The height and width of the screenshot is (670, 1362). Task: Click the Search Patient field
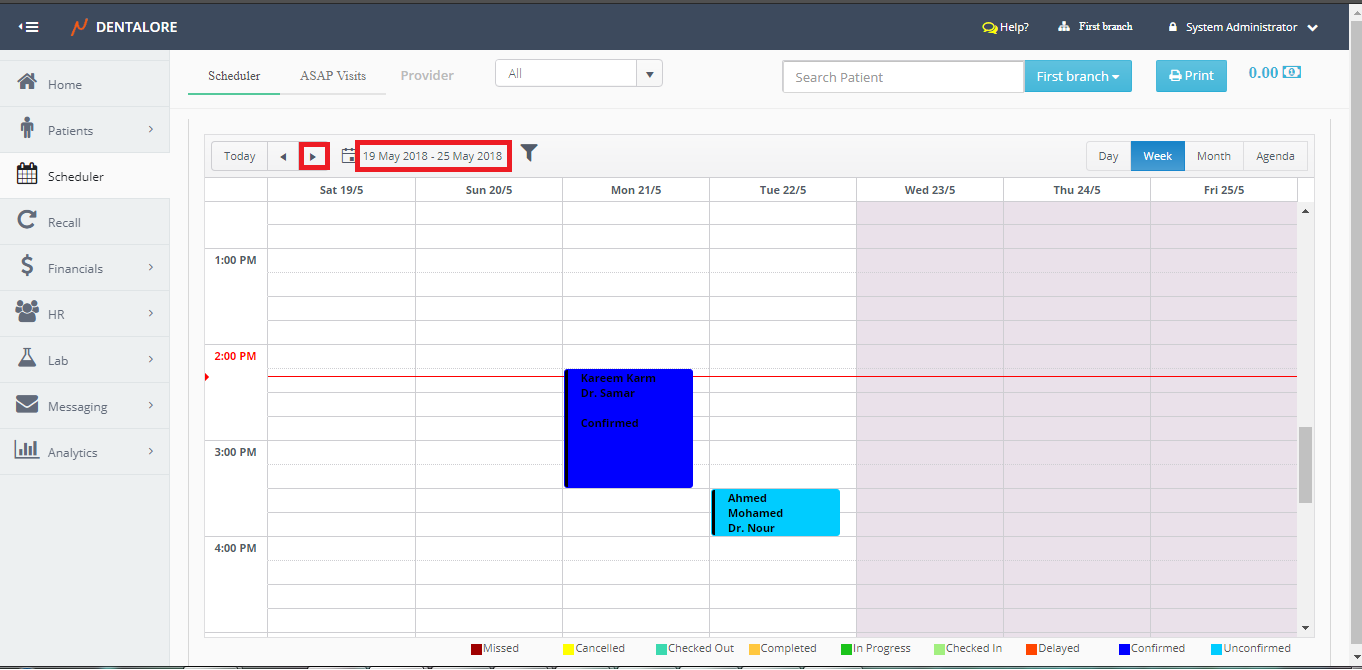coord(902,77)
